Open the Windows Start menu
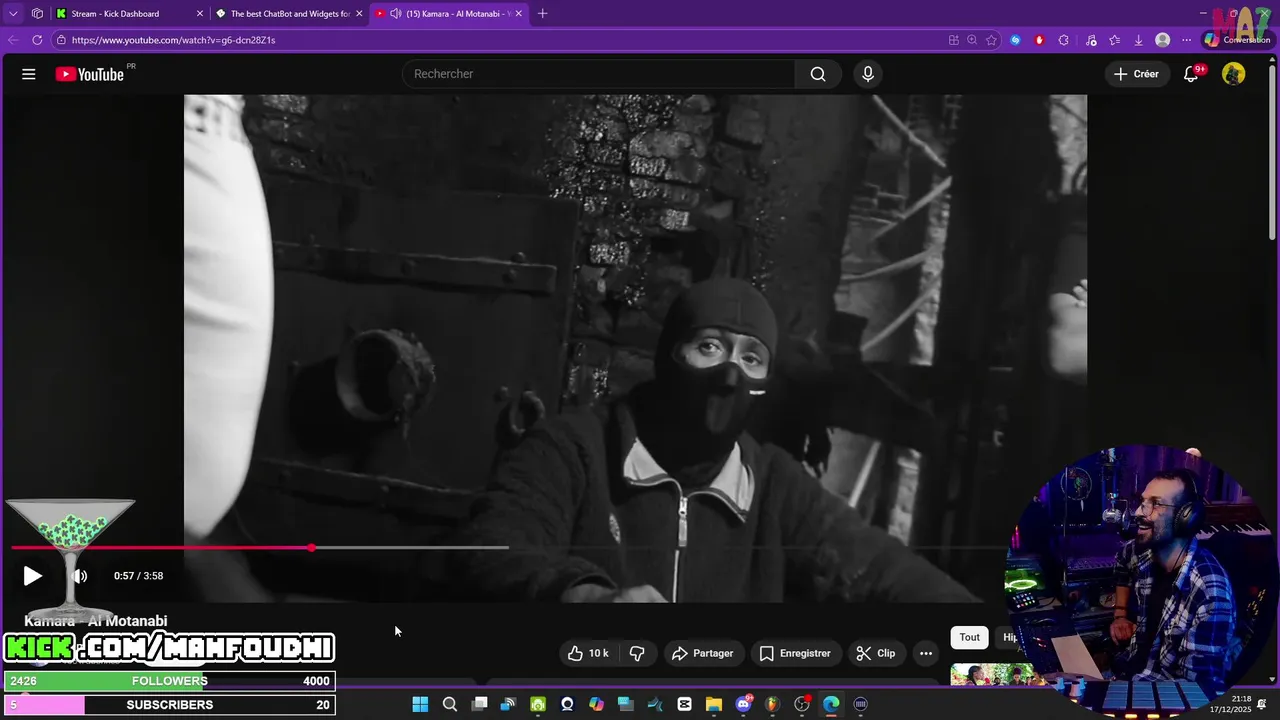The image size is (1280, 720). tap(420, 704)
